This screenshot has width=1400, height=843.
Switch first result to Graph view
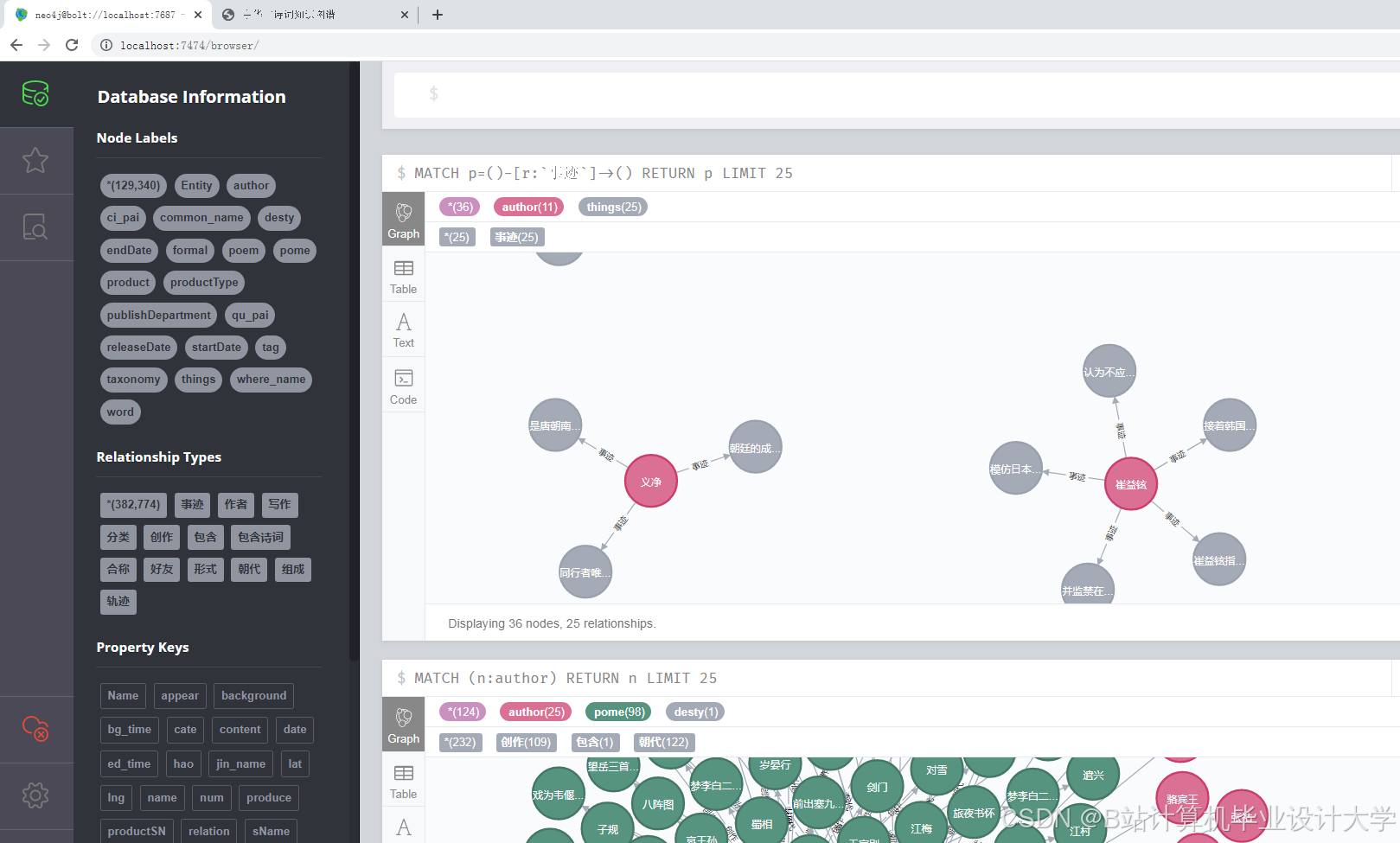click(403, 220)
